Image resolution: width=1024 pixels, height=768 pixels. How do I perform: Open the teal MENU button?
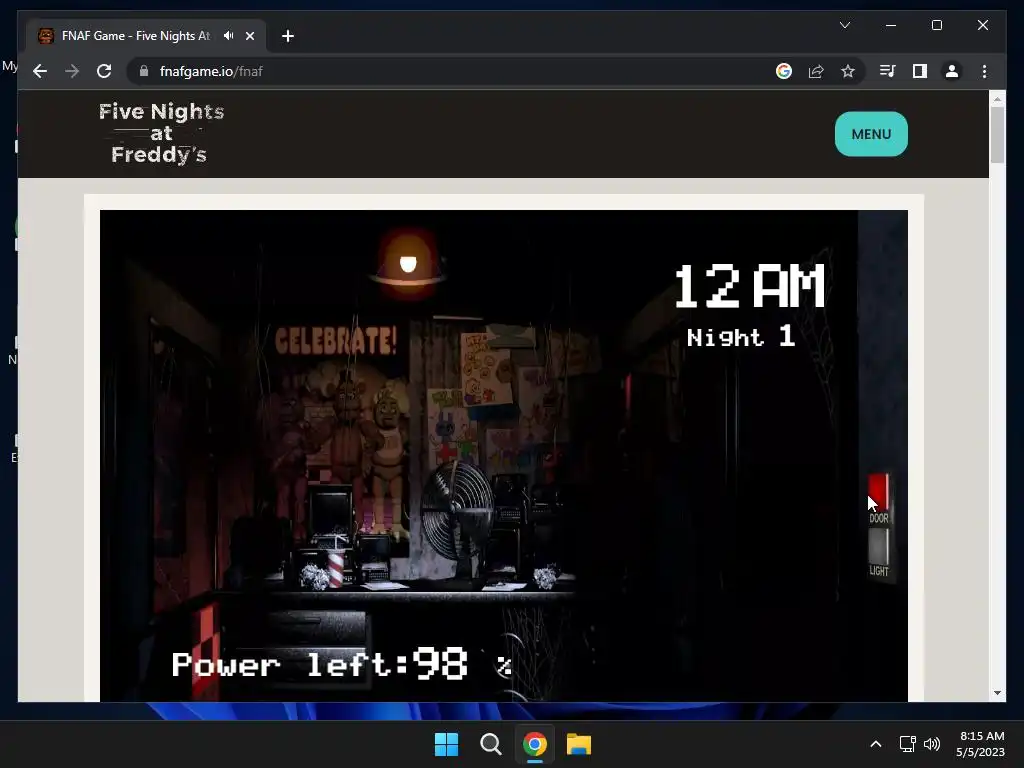[x=871, y=134]
